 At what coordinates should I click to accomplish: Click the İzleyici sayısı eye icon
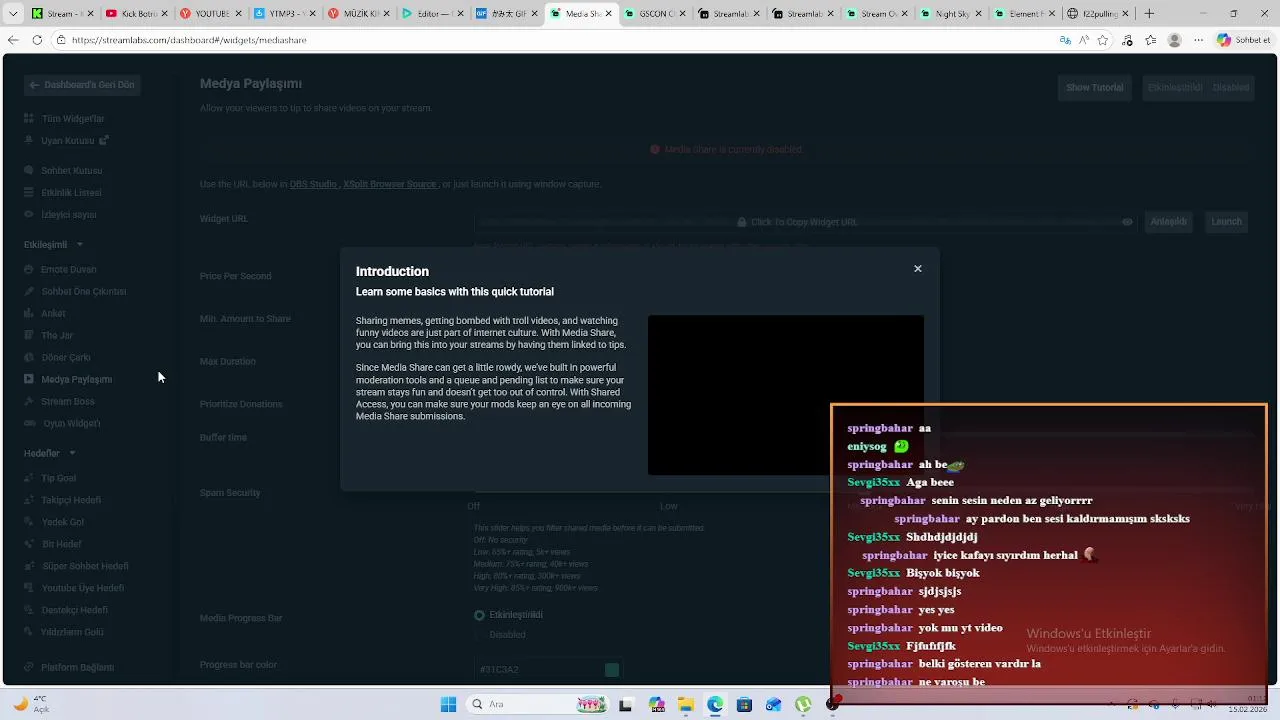pos(29,215)
